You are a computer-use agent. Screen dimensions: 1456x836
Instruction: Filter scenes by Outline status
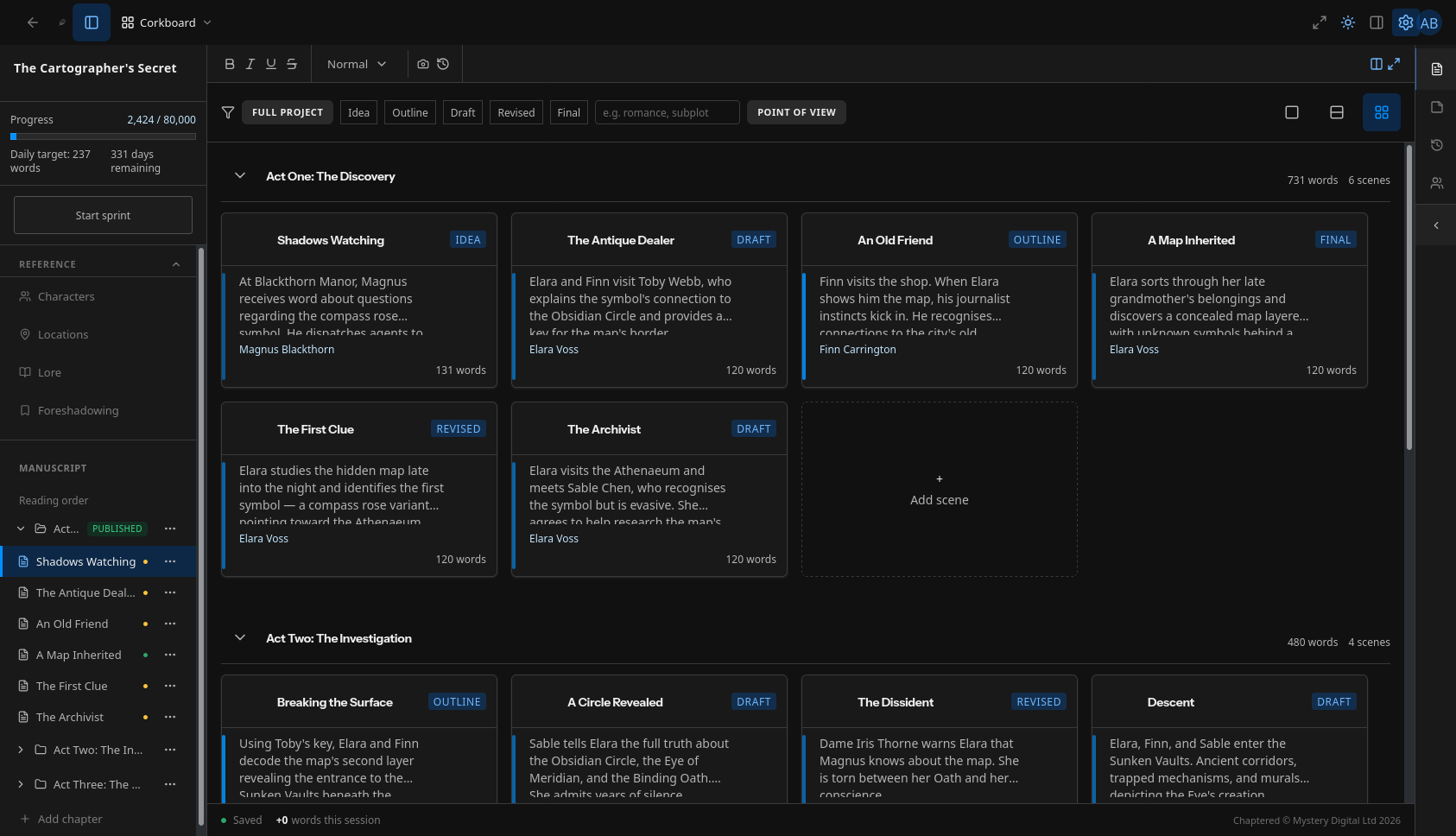coord(410,112)
